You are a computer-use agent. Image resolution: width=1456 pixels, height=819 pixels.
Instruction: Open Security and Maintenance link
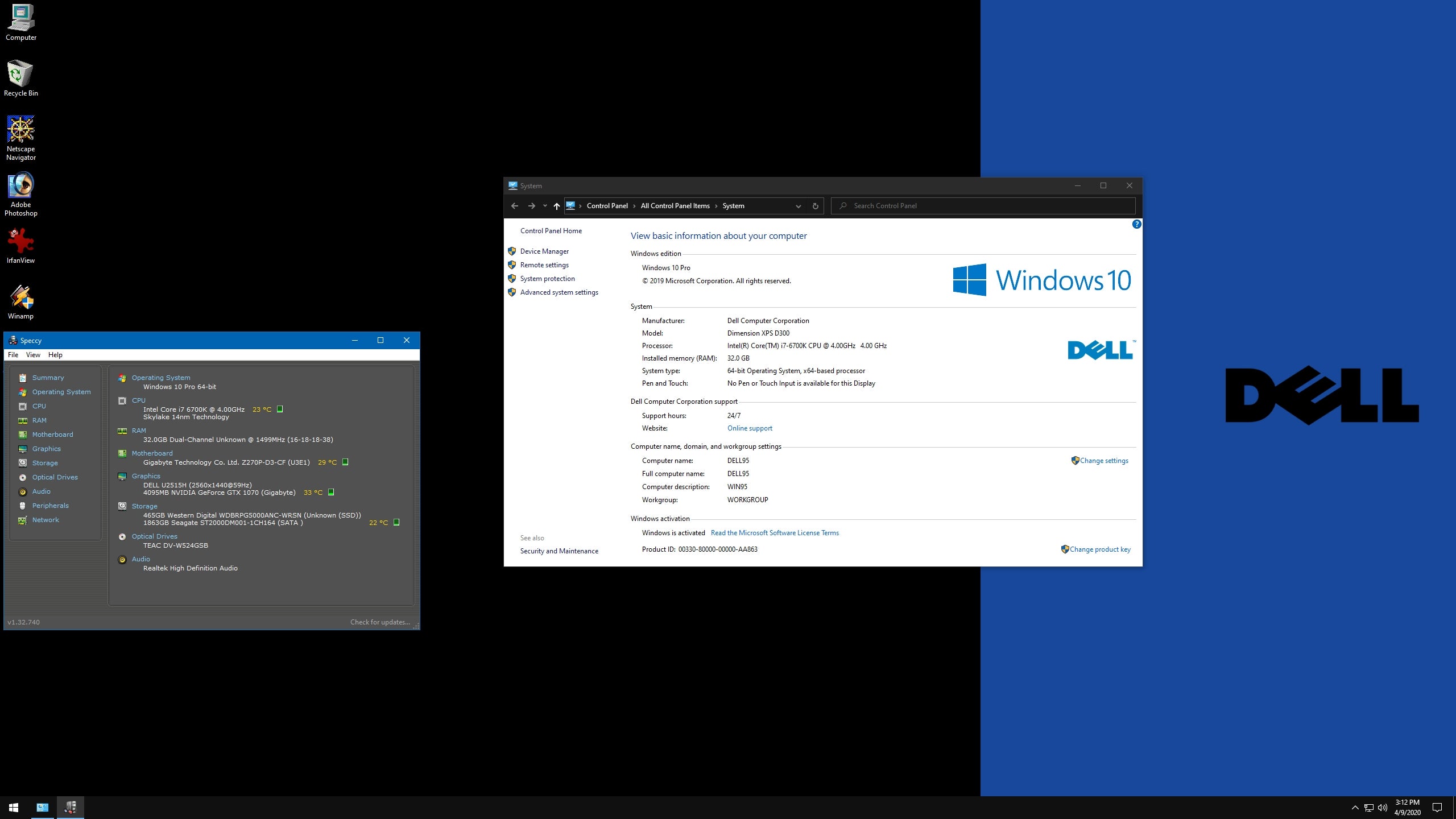click(x=559, y=551)
